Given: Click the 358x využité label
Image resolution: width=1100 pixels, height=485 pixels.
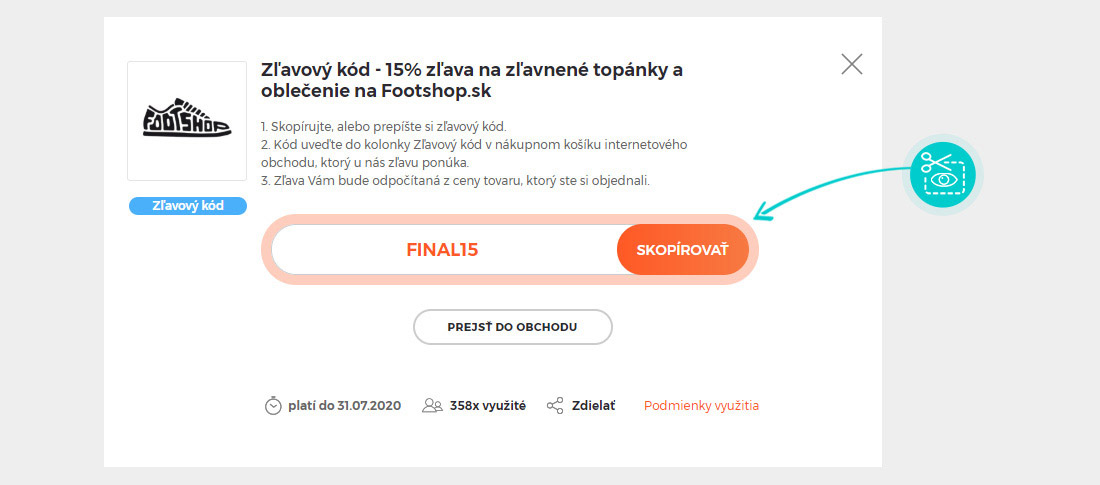Looking at the screenshot, I should coord(488,406).
